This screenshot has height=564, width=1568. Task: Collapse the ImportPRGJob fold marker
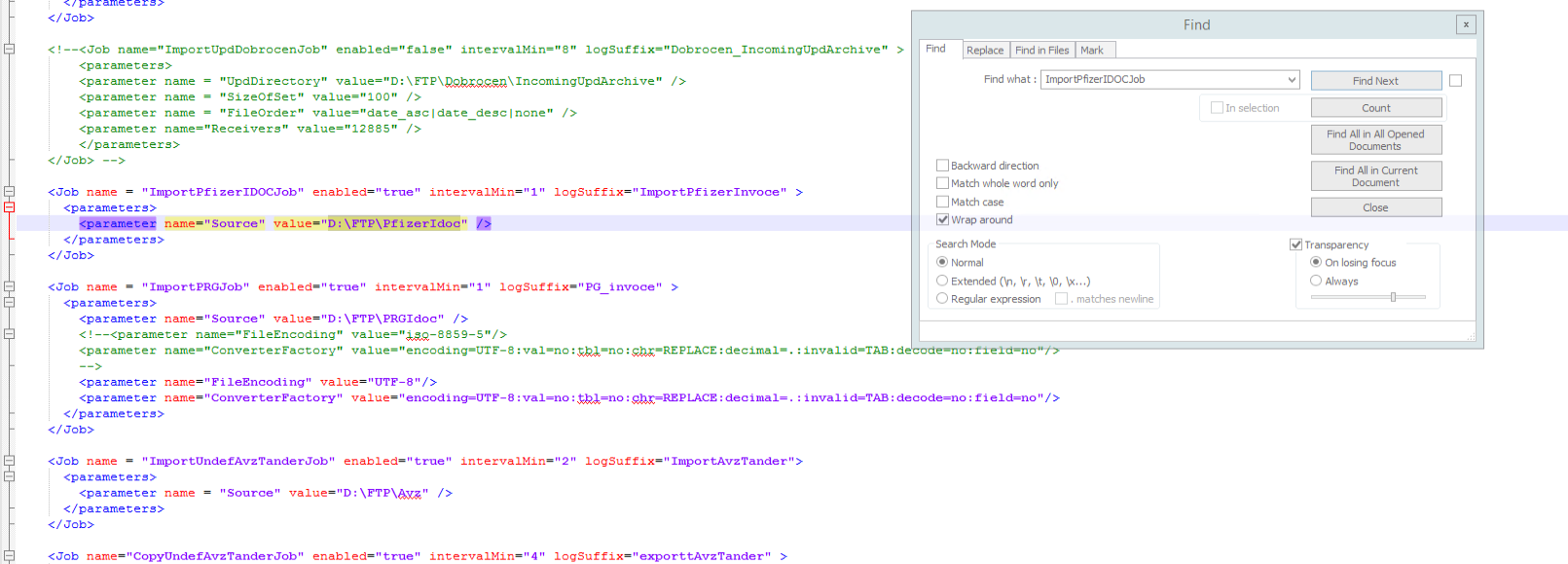[9, 286]
